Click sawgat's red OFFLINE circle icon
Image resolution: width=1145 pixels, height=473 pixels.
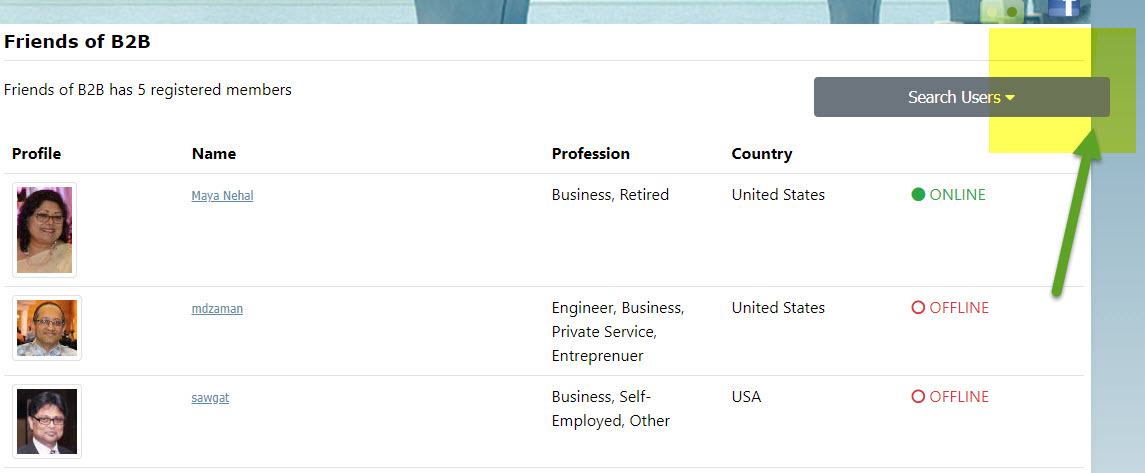point(919,397)
